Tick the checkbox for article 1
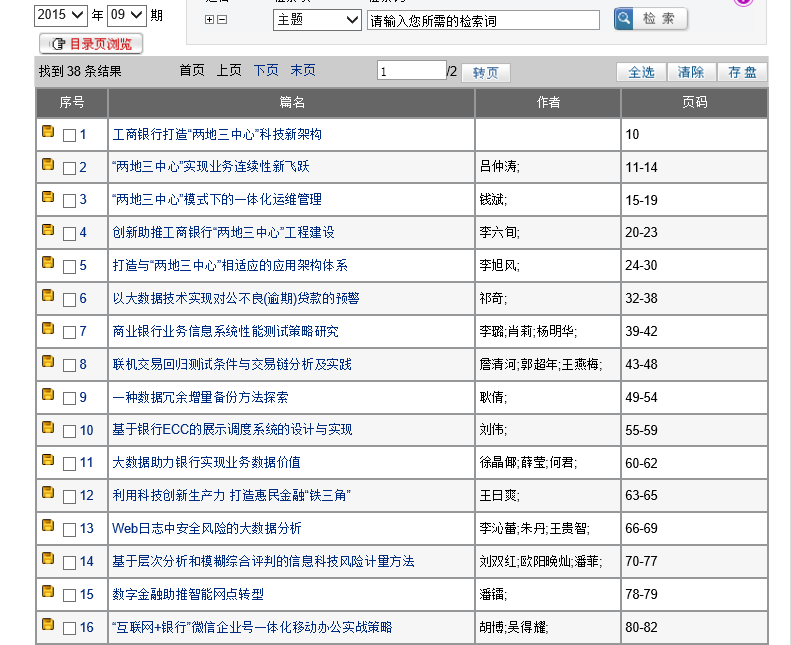 tap(69, 135)
